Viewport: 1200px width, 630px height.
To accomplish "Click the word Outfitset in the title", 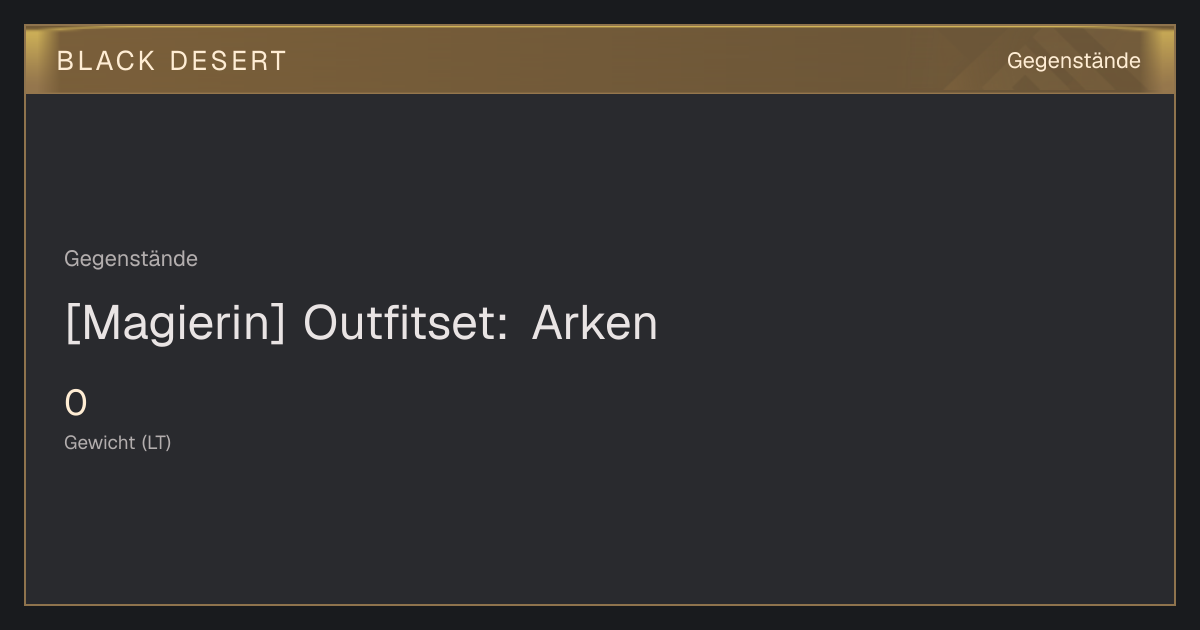I will coord(400,324).
